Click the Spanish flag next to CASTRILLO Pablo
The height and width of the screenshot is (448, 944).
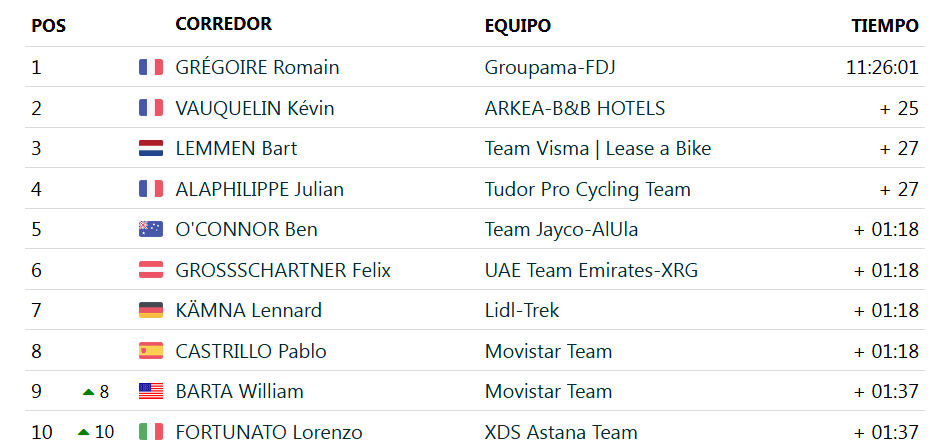tap(151, 351)
